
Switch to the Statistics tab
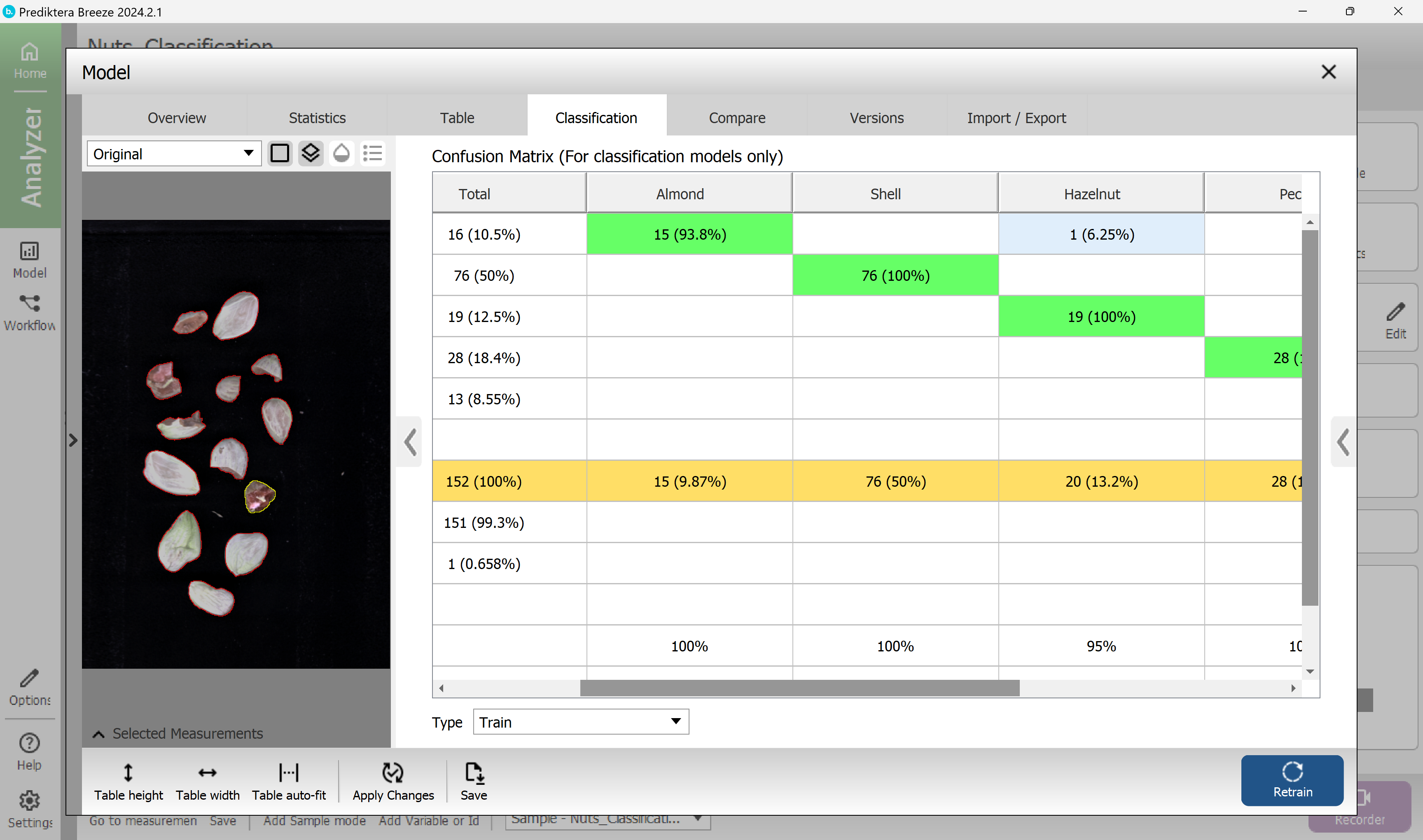tap(317, 118)
